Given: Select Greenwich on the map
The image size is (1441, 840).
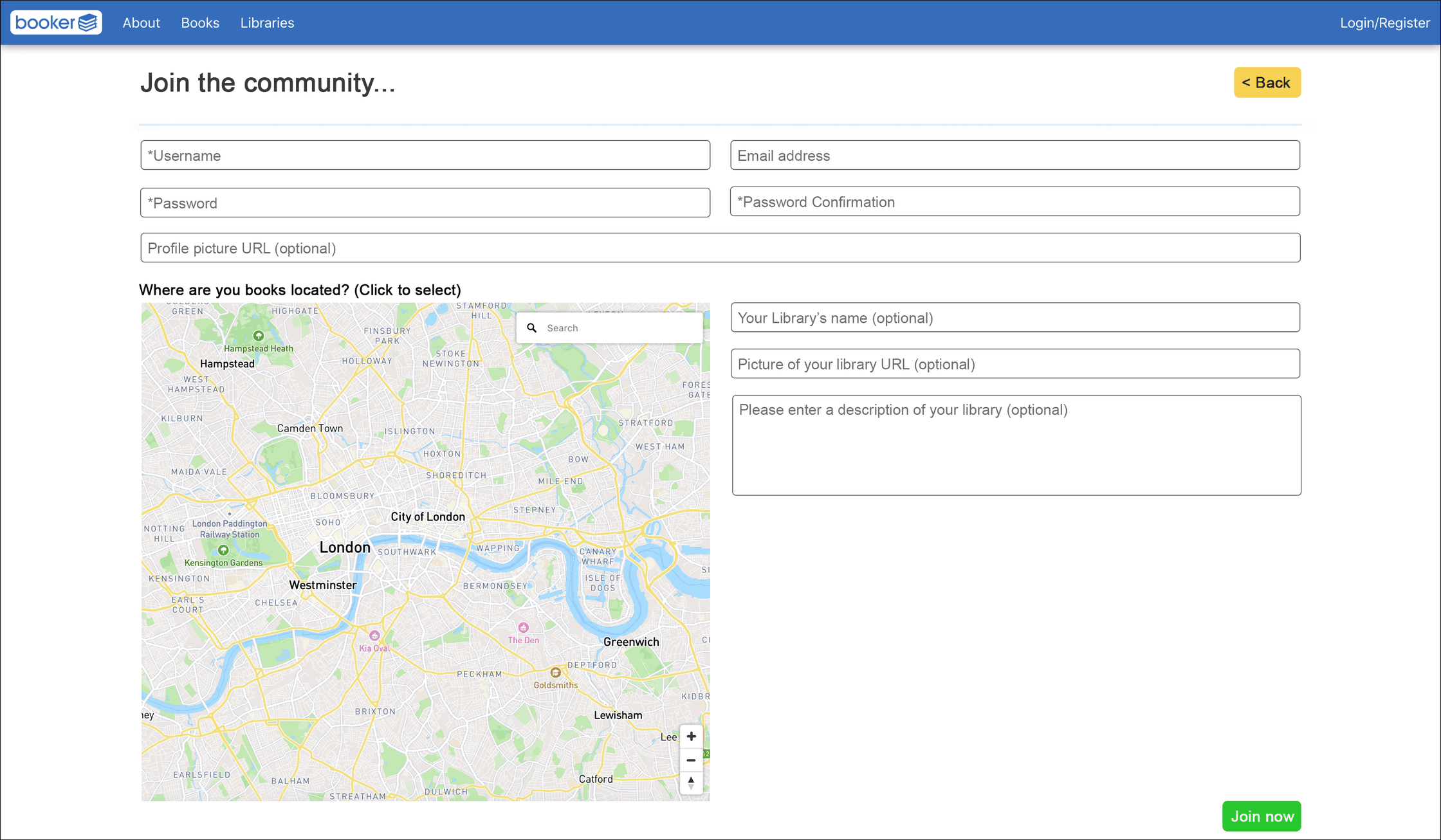Looking at the screenshot, I should click(631, 642).
